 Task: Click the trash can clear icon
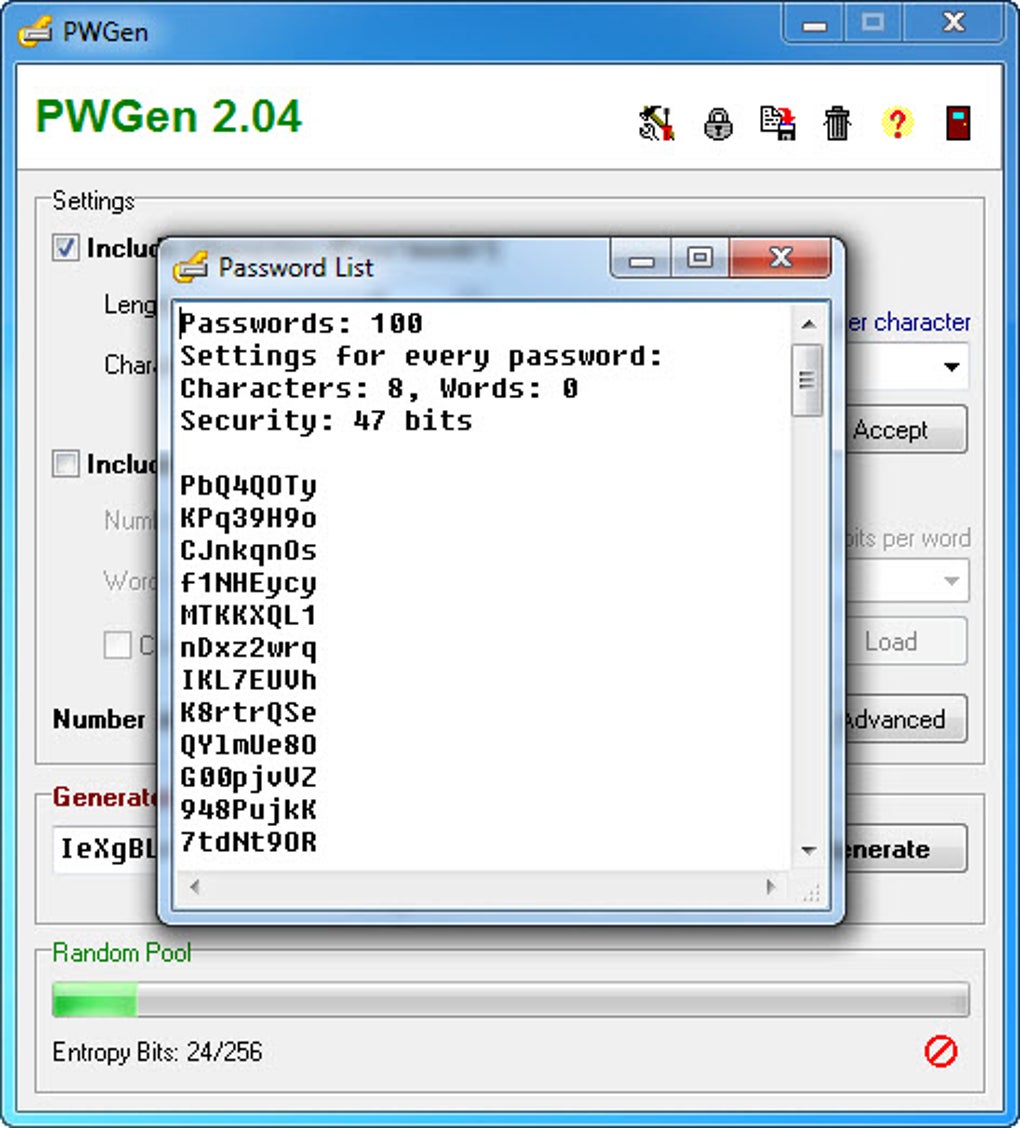click(837, 123)
